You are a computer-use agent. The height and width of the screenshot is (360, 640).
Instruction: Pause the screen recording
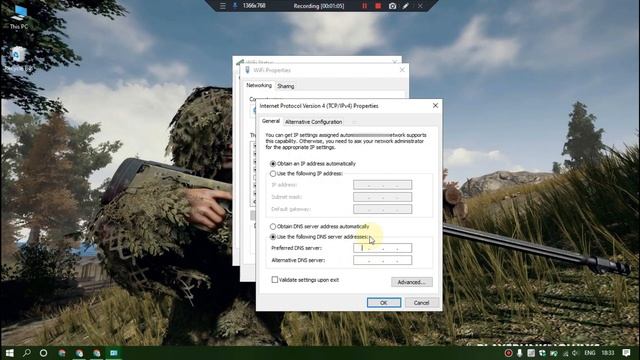click(364, 6)
